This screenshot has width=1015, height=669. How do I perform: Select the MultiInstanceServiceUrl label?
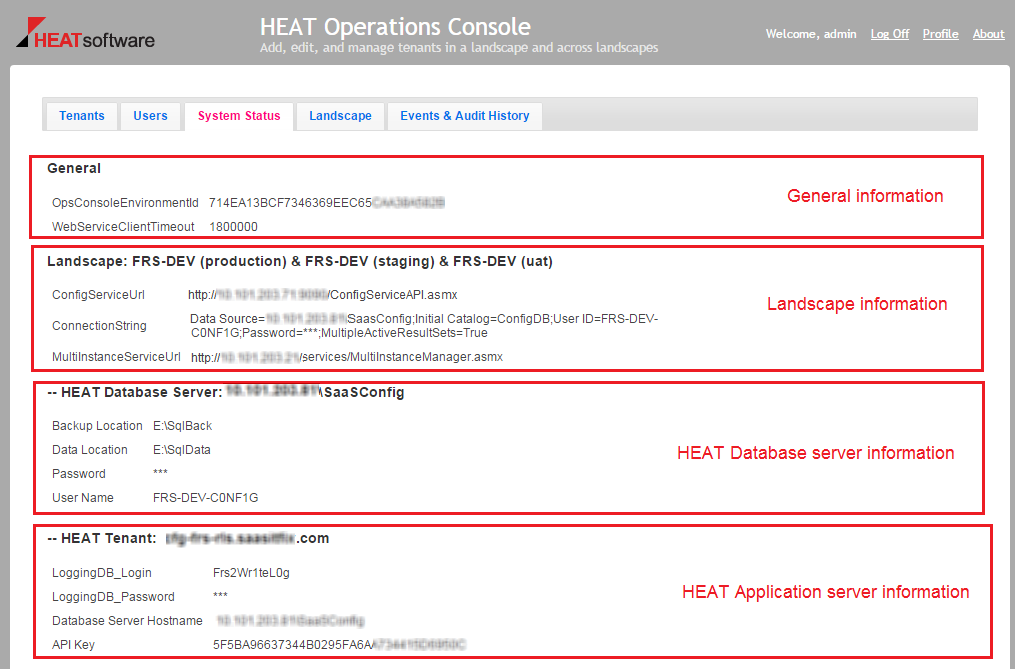click(116, 357)
